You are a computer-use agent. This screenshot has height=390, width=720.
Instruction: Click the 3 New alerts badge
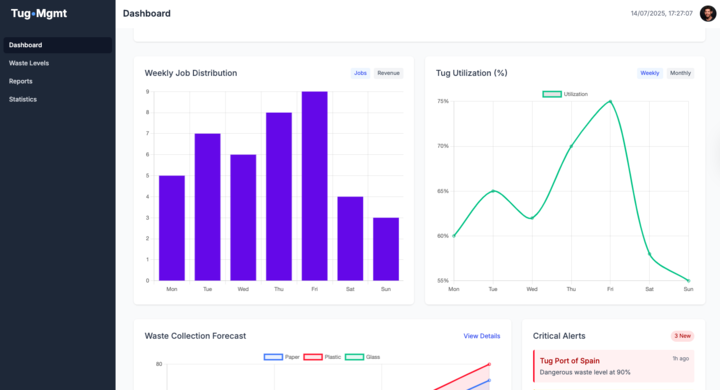coord(682,336)
